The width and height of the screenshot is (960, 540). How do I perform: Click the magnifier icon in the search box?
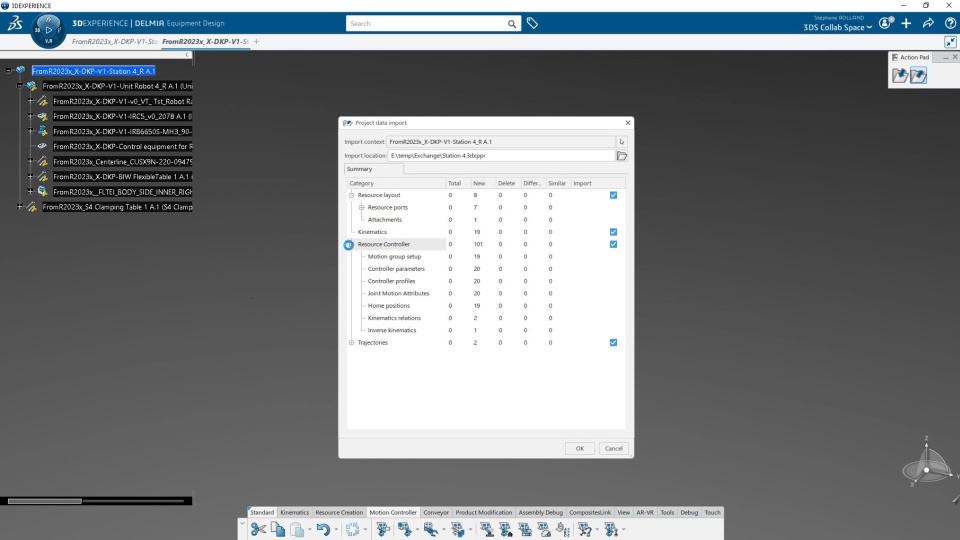(x=512, y=24)
